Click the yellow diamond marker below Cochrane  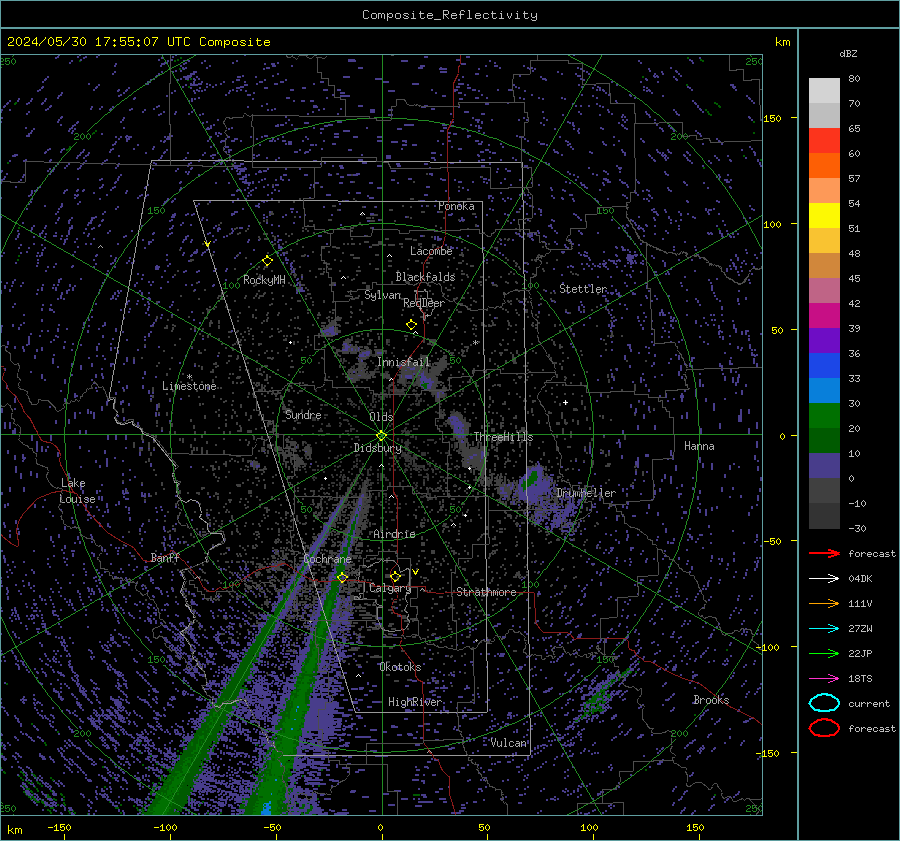[x=342, y=577]
